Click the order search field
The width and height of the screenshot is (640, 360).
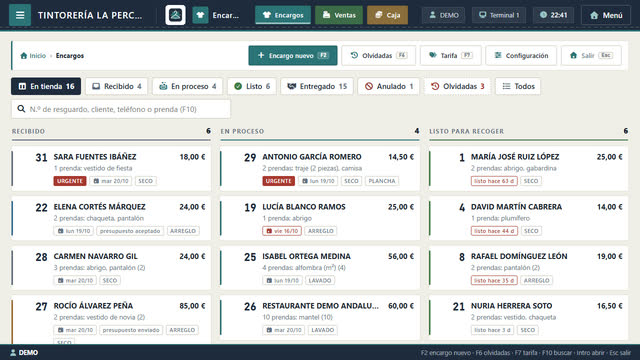(121, 109)
